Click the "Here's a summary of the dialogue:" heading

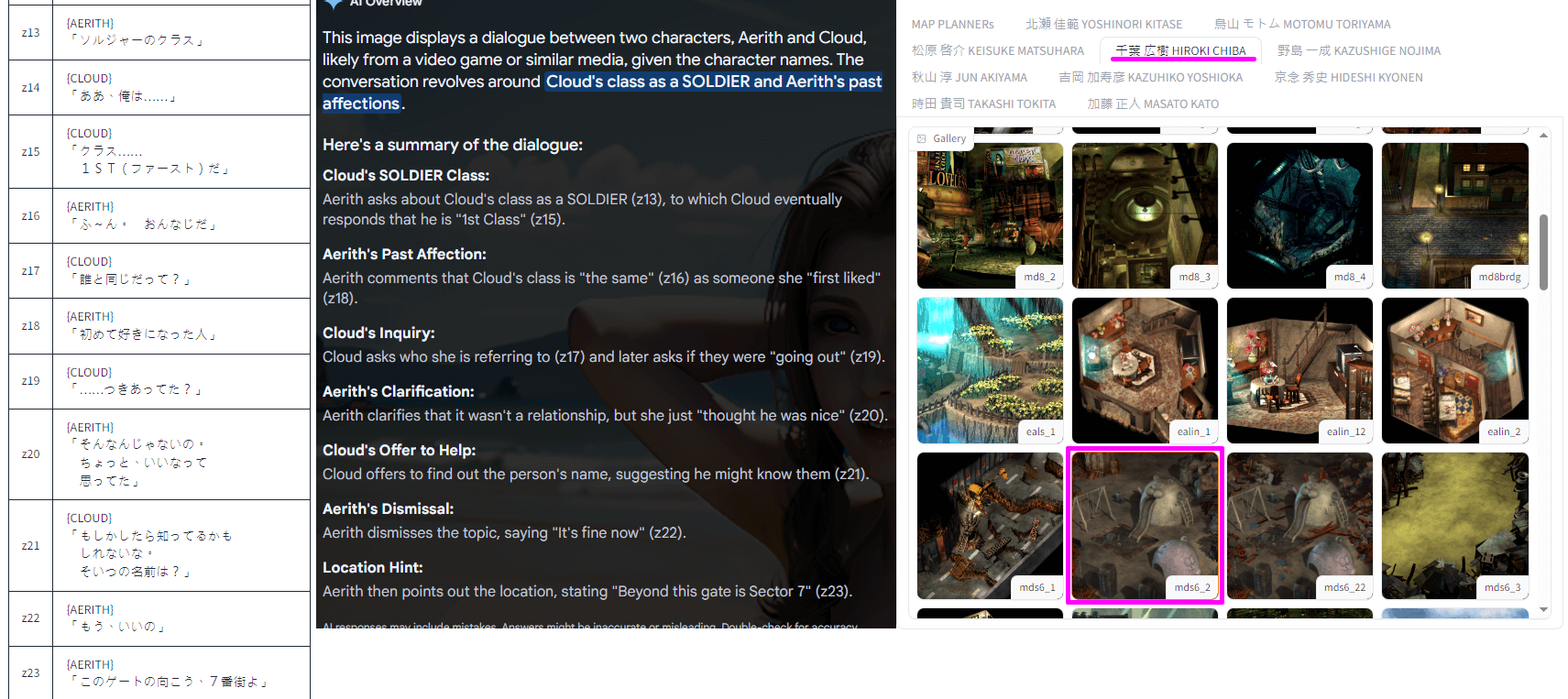point(453,145)
